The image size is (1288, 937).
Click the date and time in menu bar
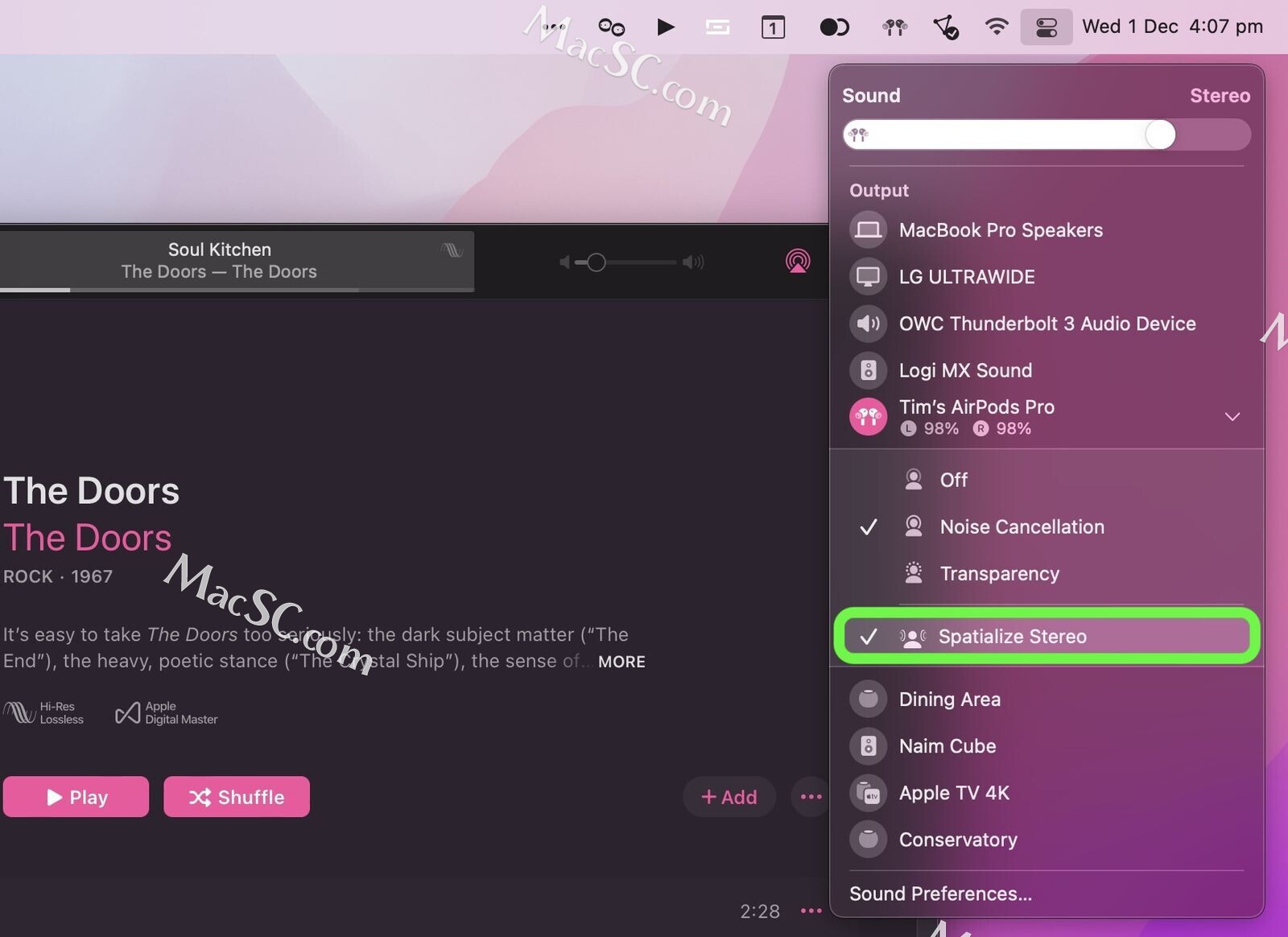pyautogui.click(x=1172, y=27)
